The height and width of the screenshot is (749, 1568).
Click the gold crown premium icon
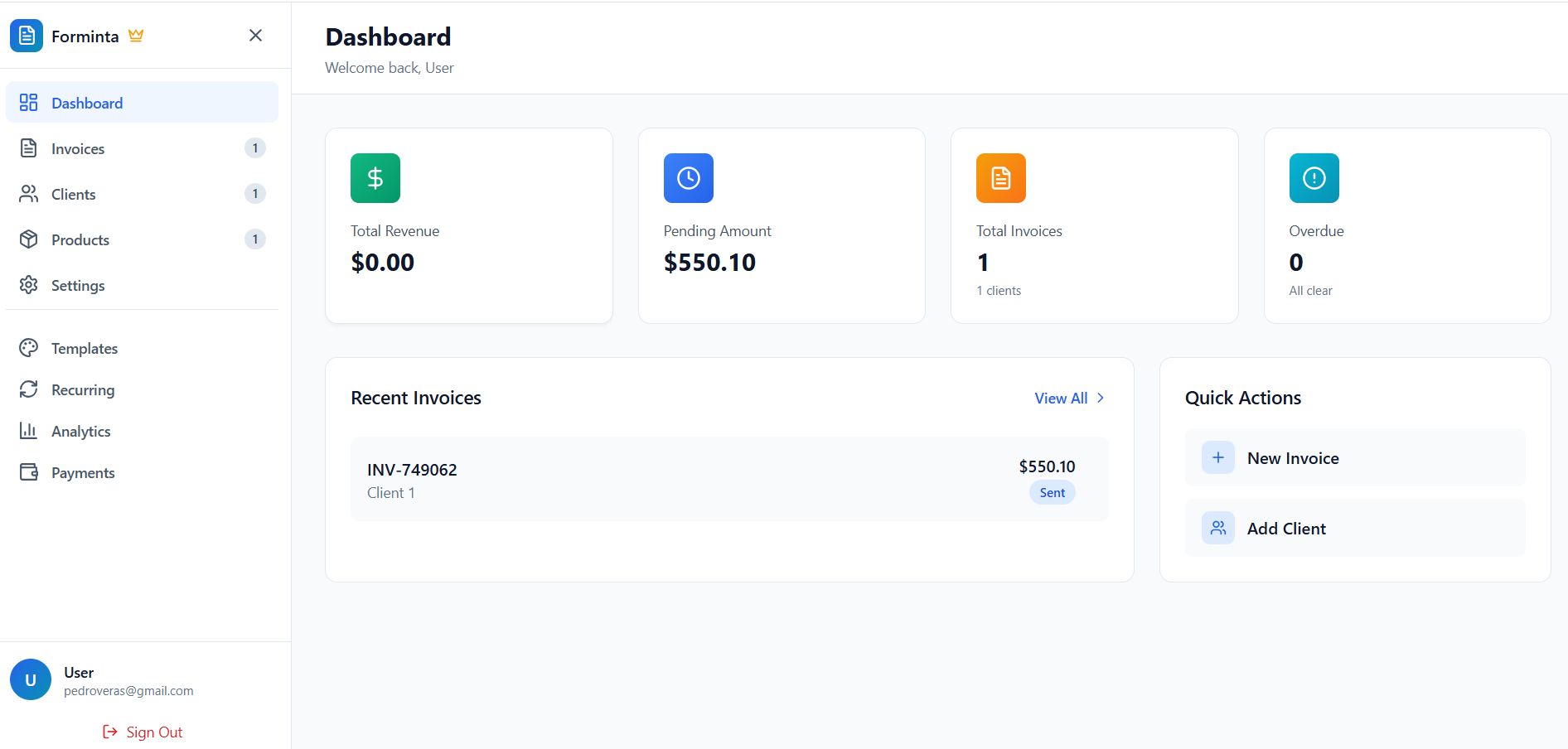point(136,36)
